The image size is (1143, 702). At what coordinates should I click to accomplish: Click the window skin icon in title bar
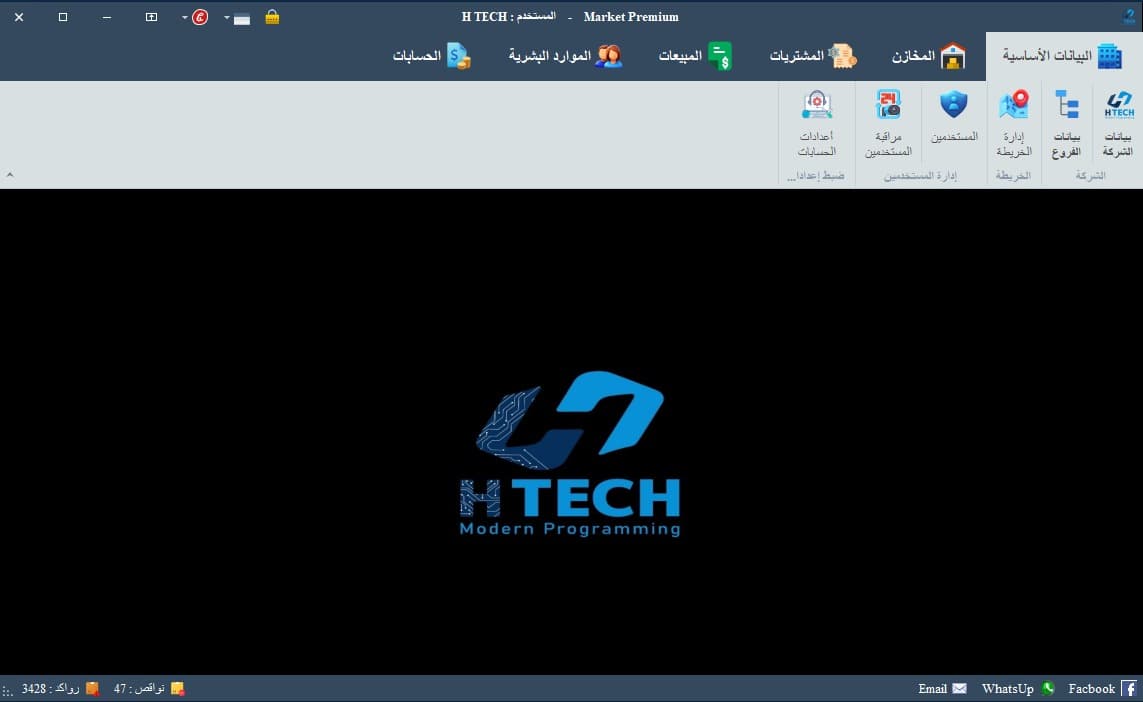pos(241,17)
